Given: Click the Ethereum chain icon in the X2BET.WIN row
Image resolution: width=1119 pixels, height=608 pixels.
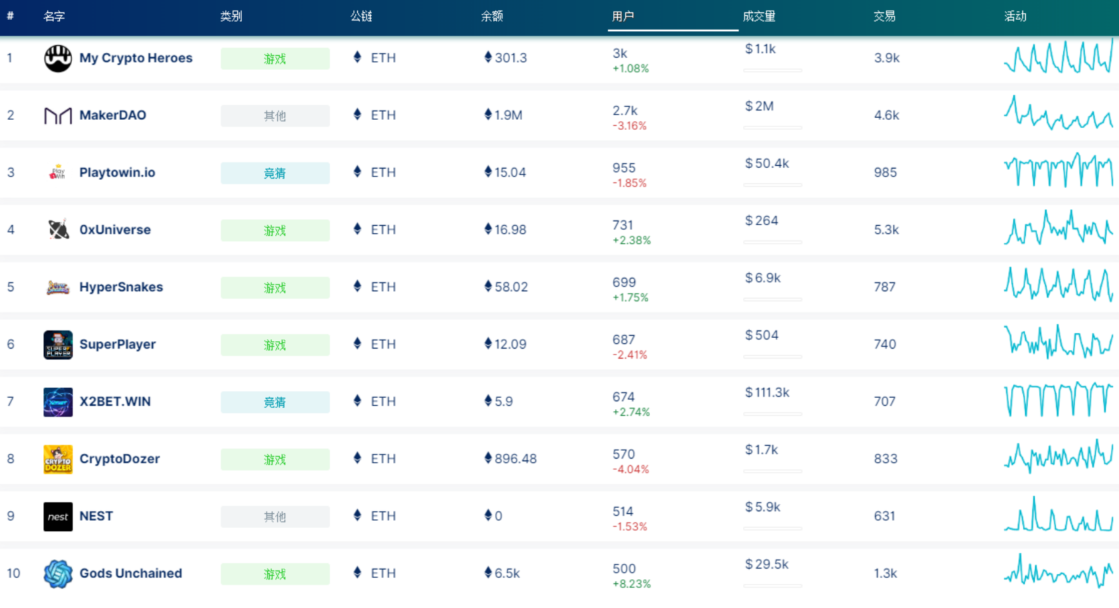Looking at the screenshot, I should 358,401.
